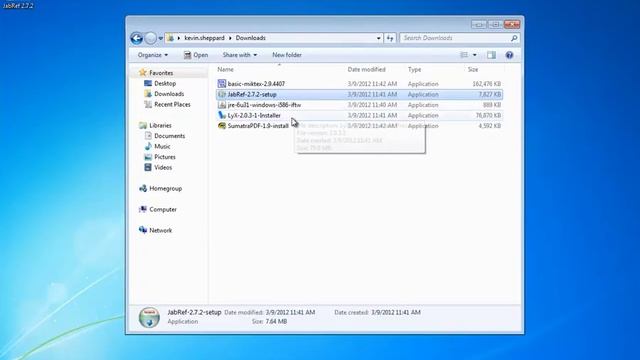Viewport: 640px width, 360px height.
Task: Click the Pictures library icon
Action: coord(148,157)
